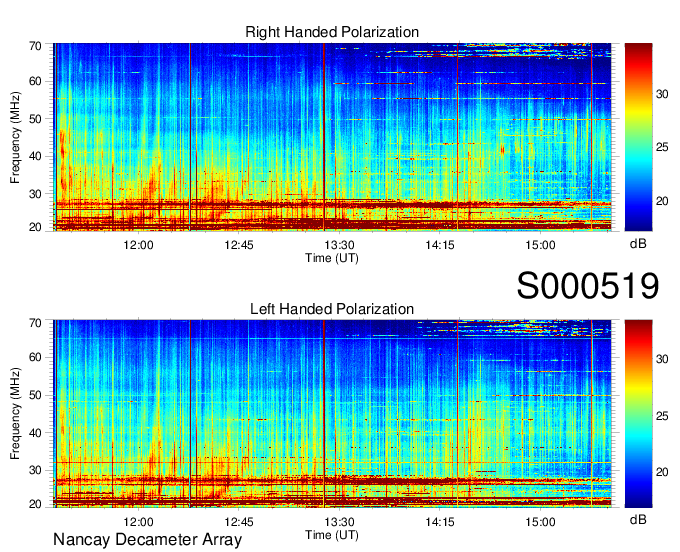
Task: Click the 12:45 time tick under Left Handed plot
Action: pyautogui.click(x=239, y=522)
